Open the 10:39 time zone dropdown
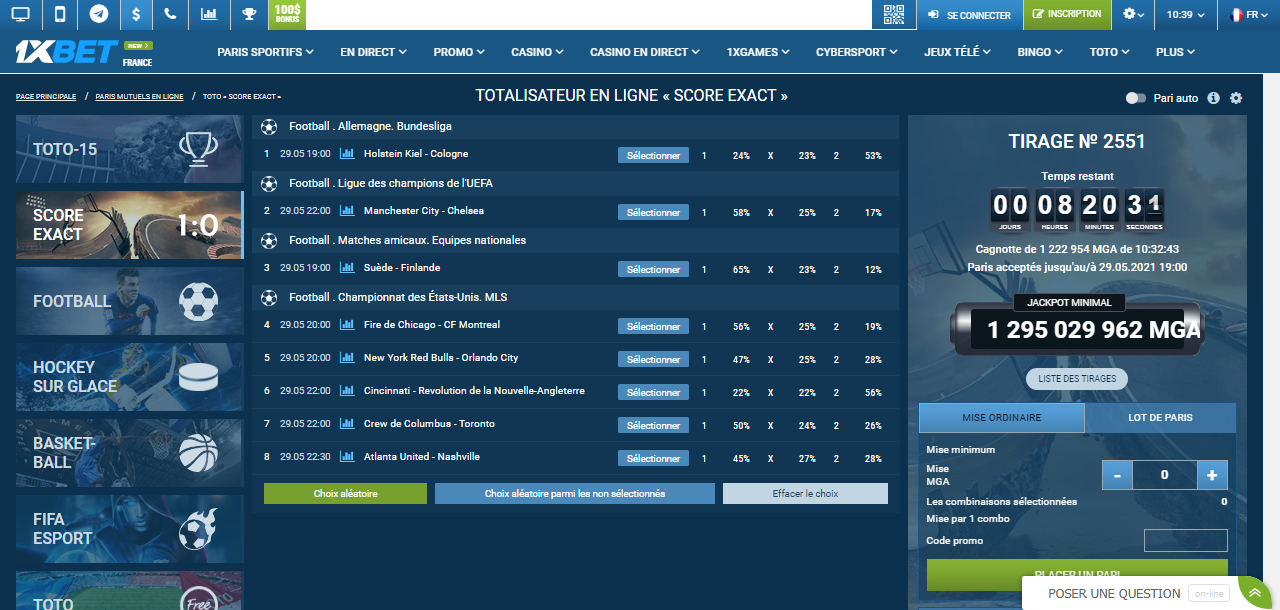This screenshot has width=1280, height=610. (x=1188, y=14)
